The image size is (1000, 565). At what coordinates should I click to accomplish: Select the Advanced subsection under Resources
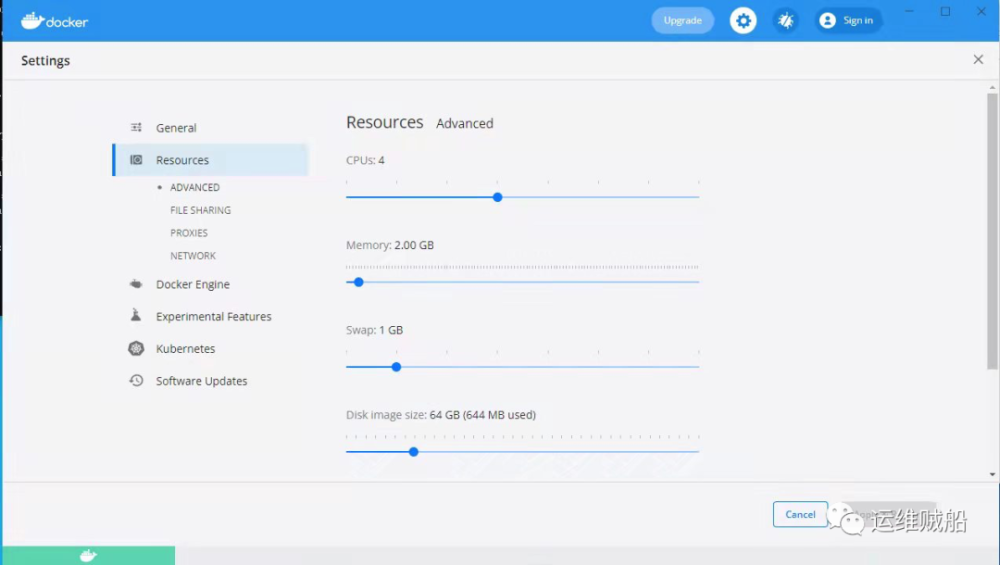[x=194, y=187]
